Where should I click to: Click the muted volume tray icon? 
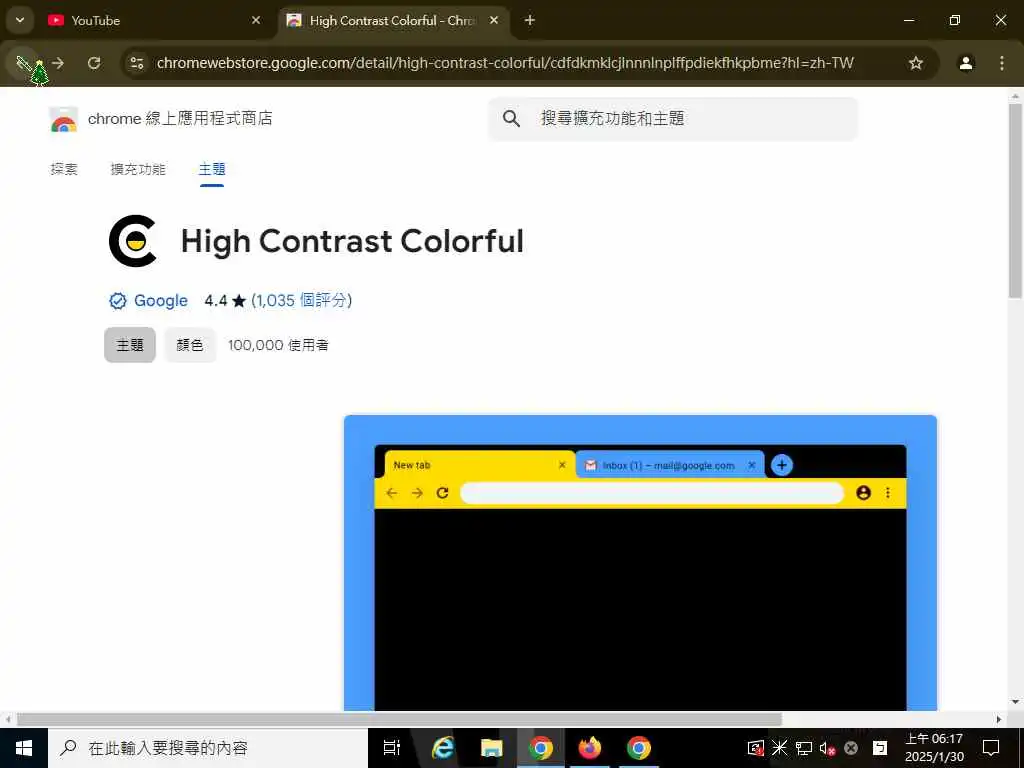tap(827, 748)
